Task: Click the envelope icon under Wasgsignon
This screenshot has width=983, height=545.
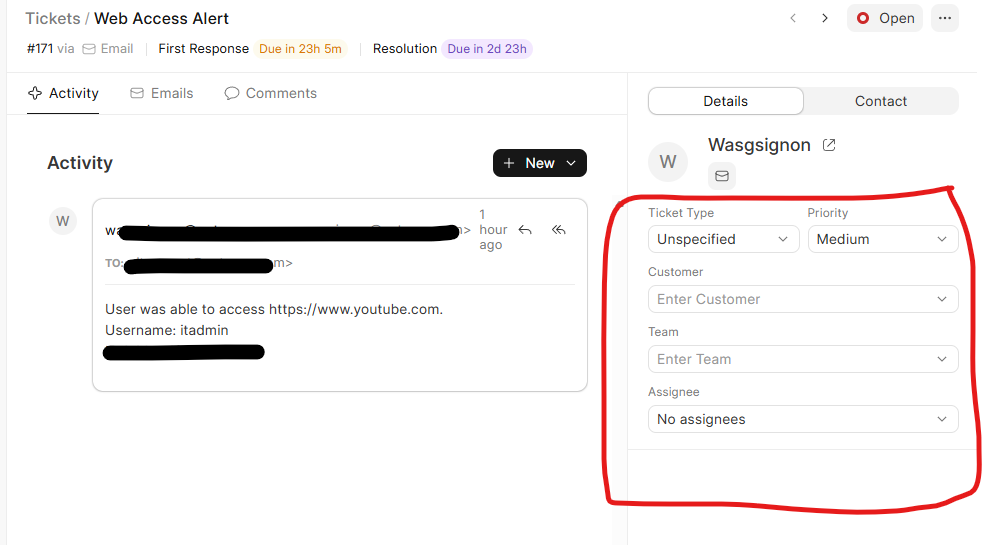Action: 722,176
